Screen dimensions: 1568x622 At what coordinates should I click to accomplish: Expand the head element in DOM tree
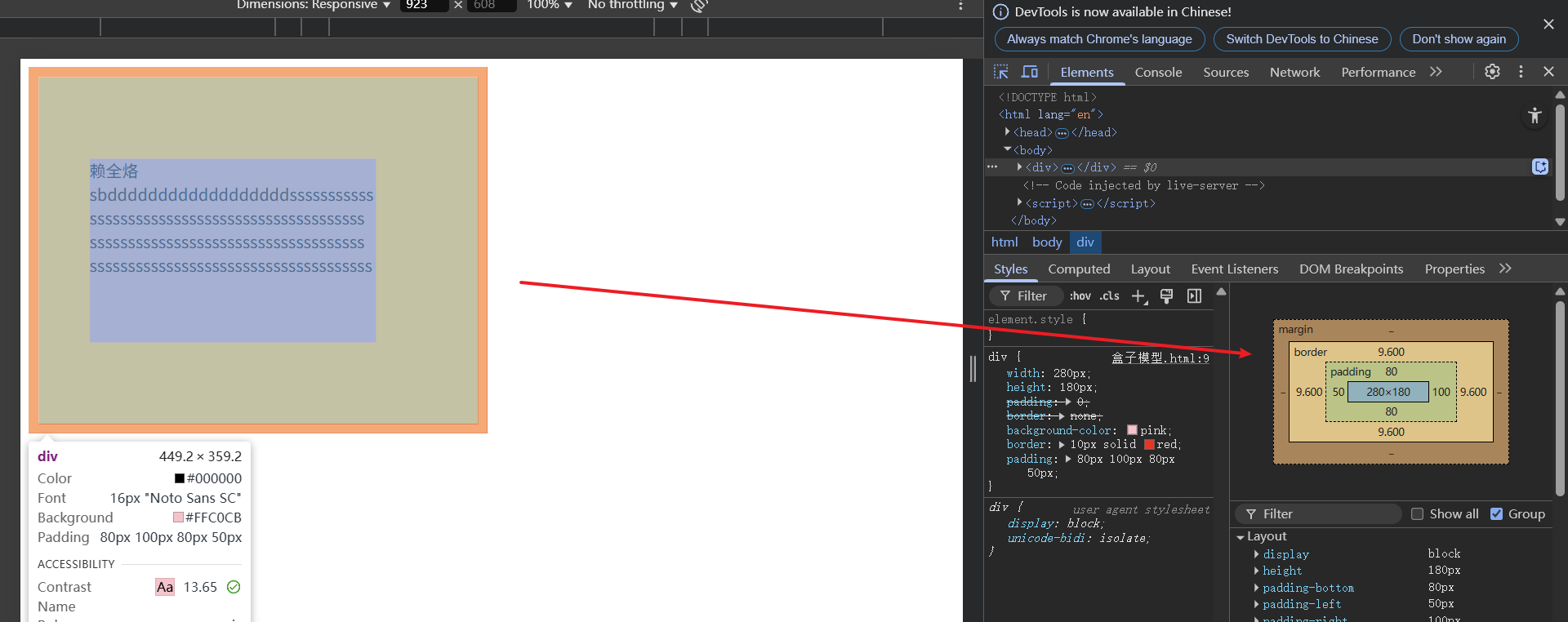[1008, 131]
